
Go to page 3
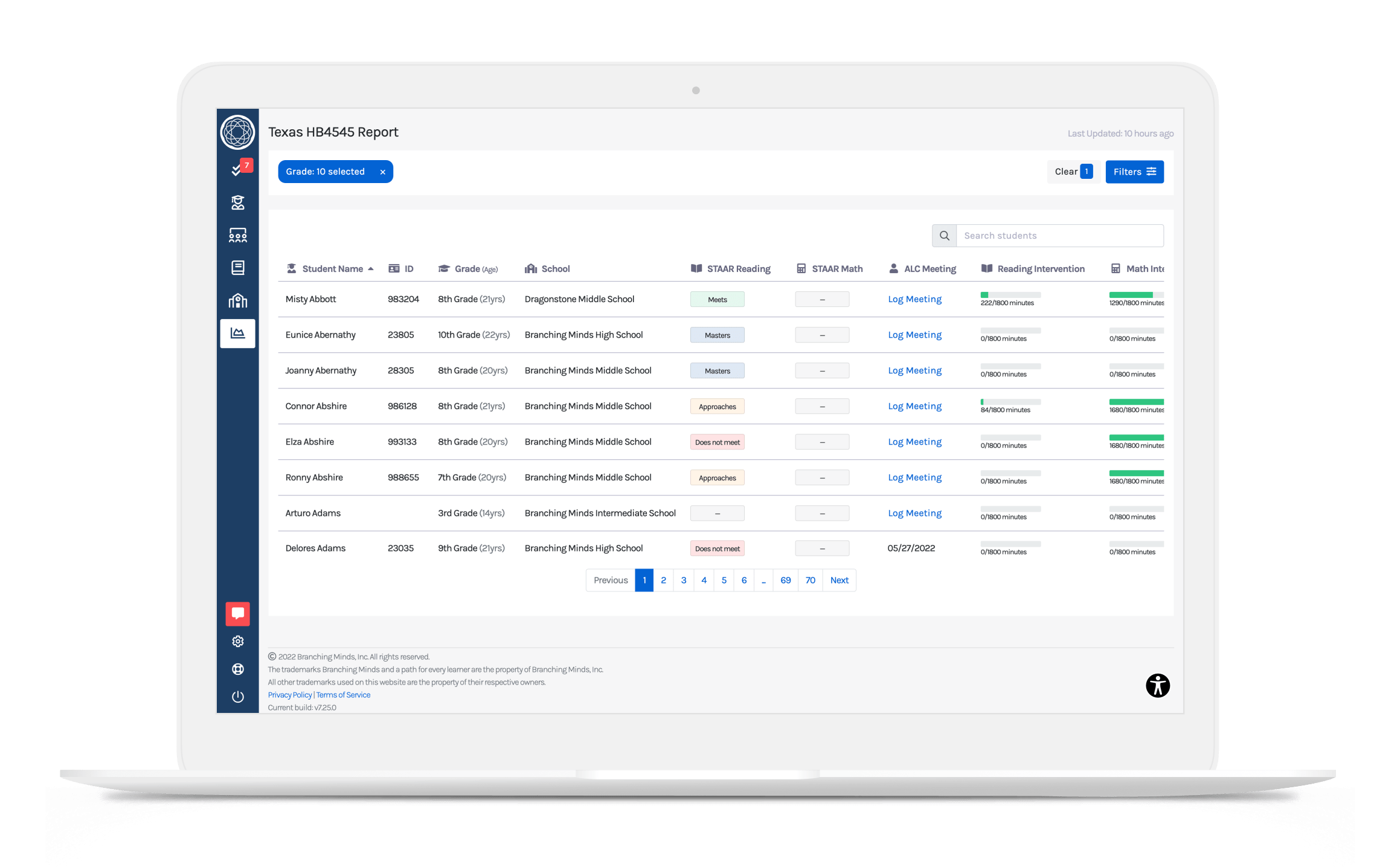point(683,580)
